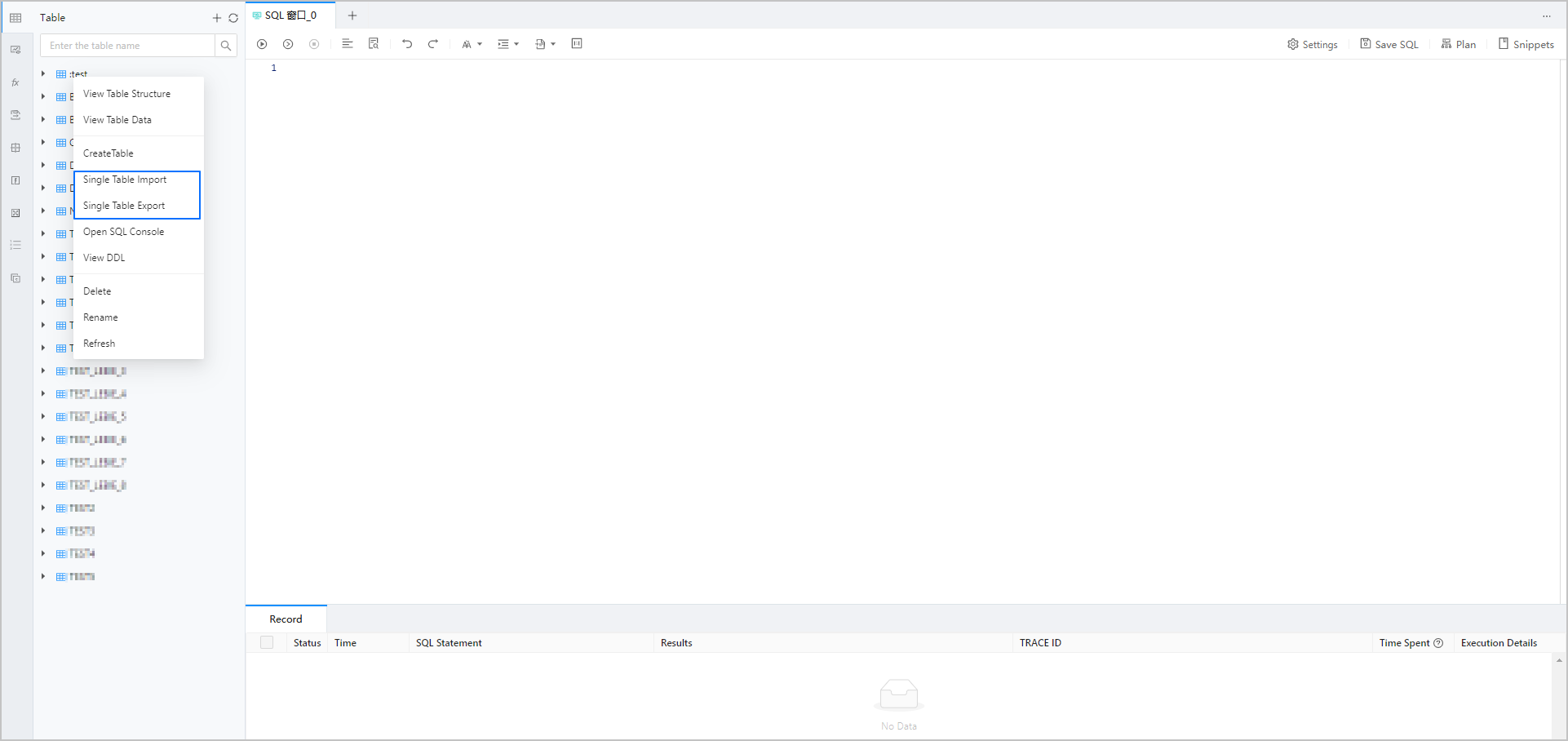Undo the last editor change
Viewport: 1568px width, 741px height.
coord(407,44)
